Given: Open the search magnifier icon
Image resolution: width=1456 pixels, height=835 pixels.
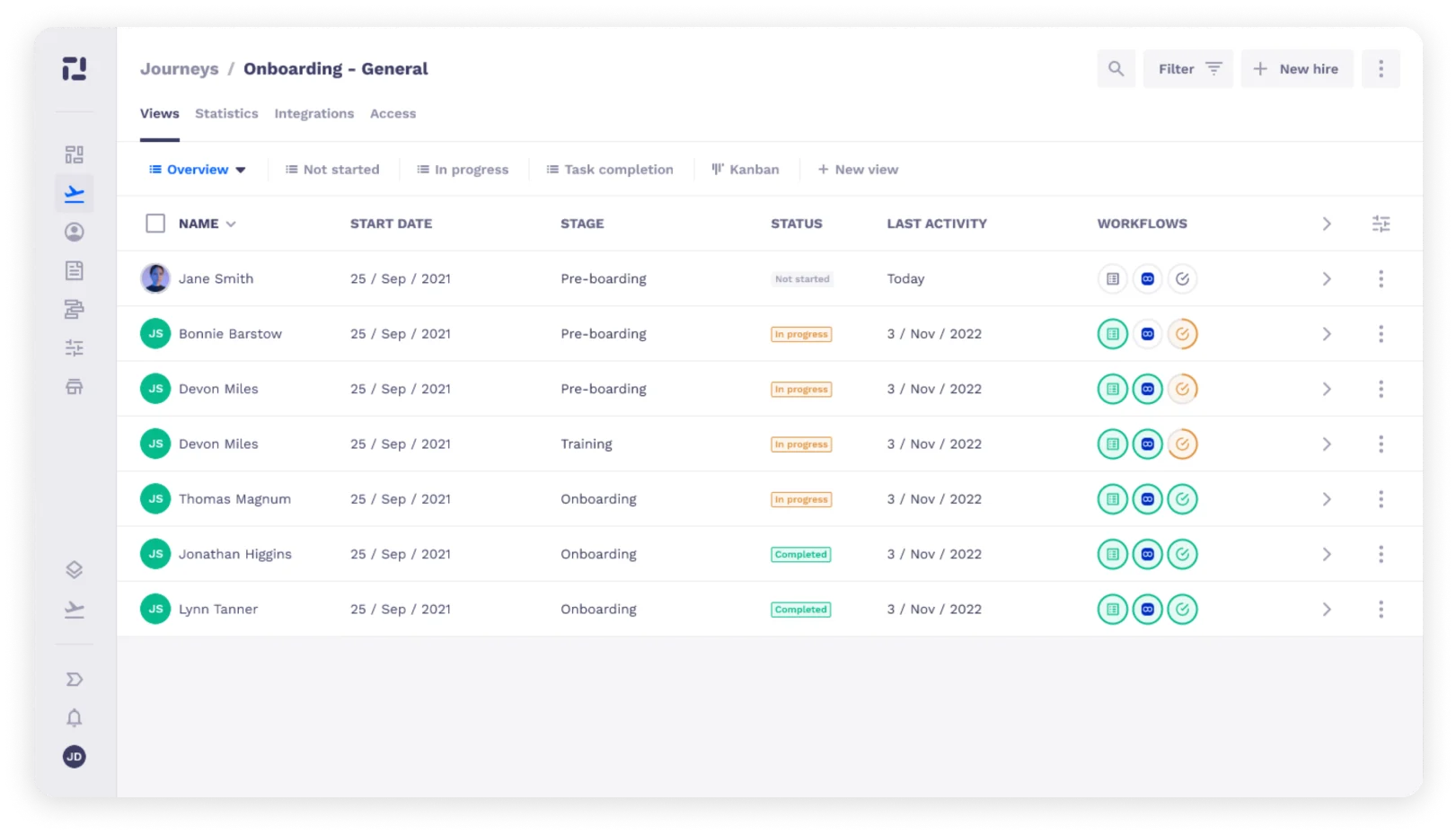Looking at the screenshot, I should 1116,69.
